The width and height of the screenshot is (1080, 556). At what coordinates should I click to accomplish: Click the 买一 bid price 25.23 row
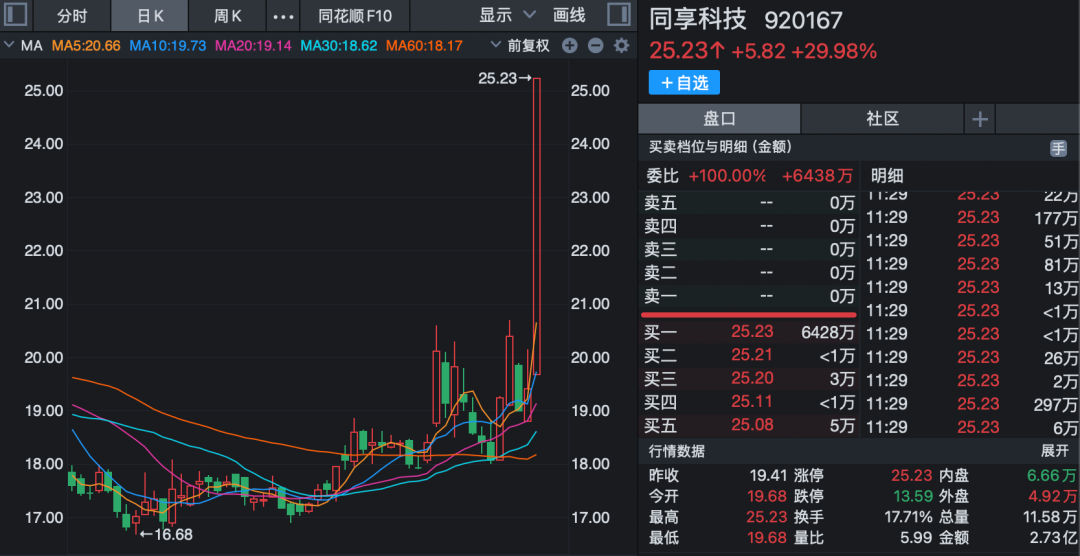click(750, 332)
